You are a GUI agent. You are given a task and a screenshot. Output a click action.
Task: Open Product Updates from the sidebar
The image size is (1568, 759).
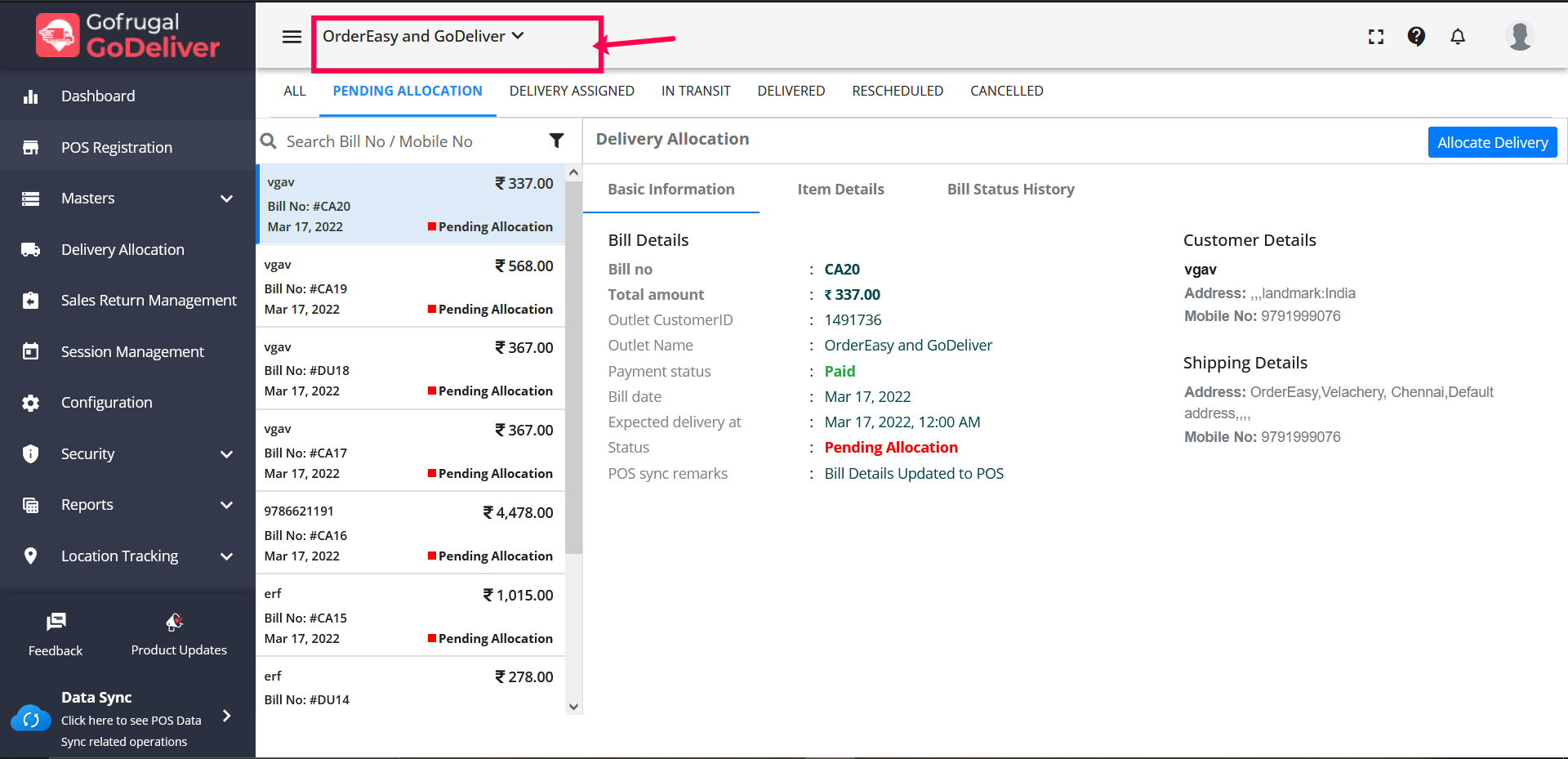click(x=179, y=635)
